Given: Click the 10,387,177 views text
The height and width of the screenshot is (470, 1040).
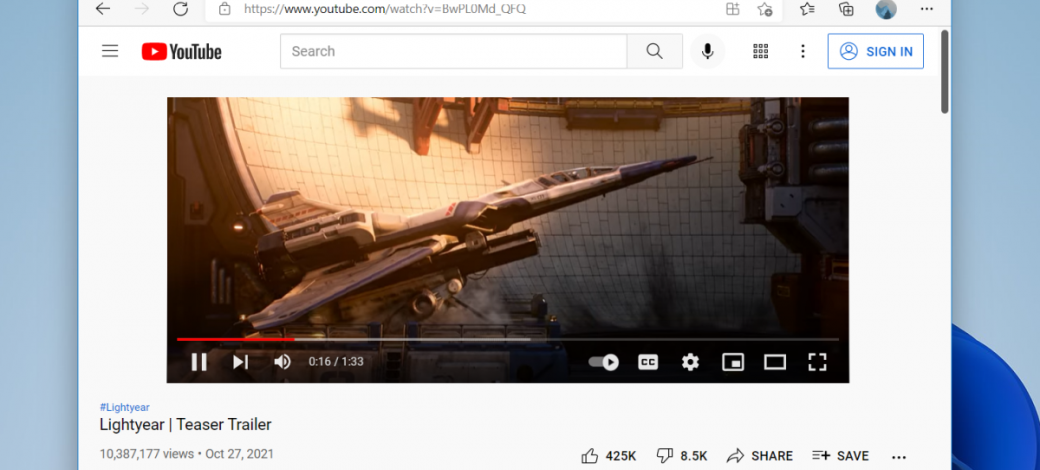Looking at the screenshot, I should (x=147, y=454).
